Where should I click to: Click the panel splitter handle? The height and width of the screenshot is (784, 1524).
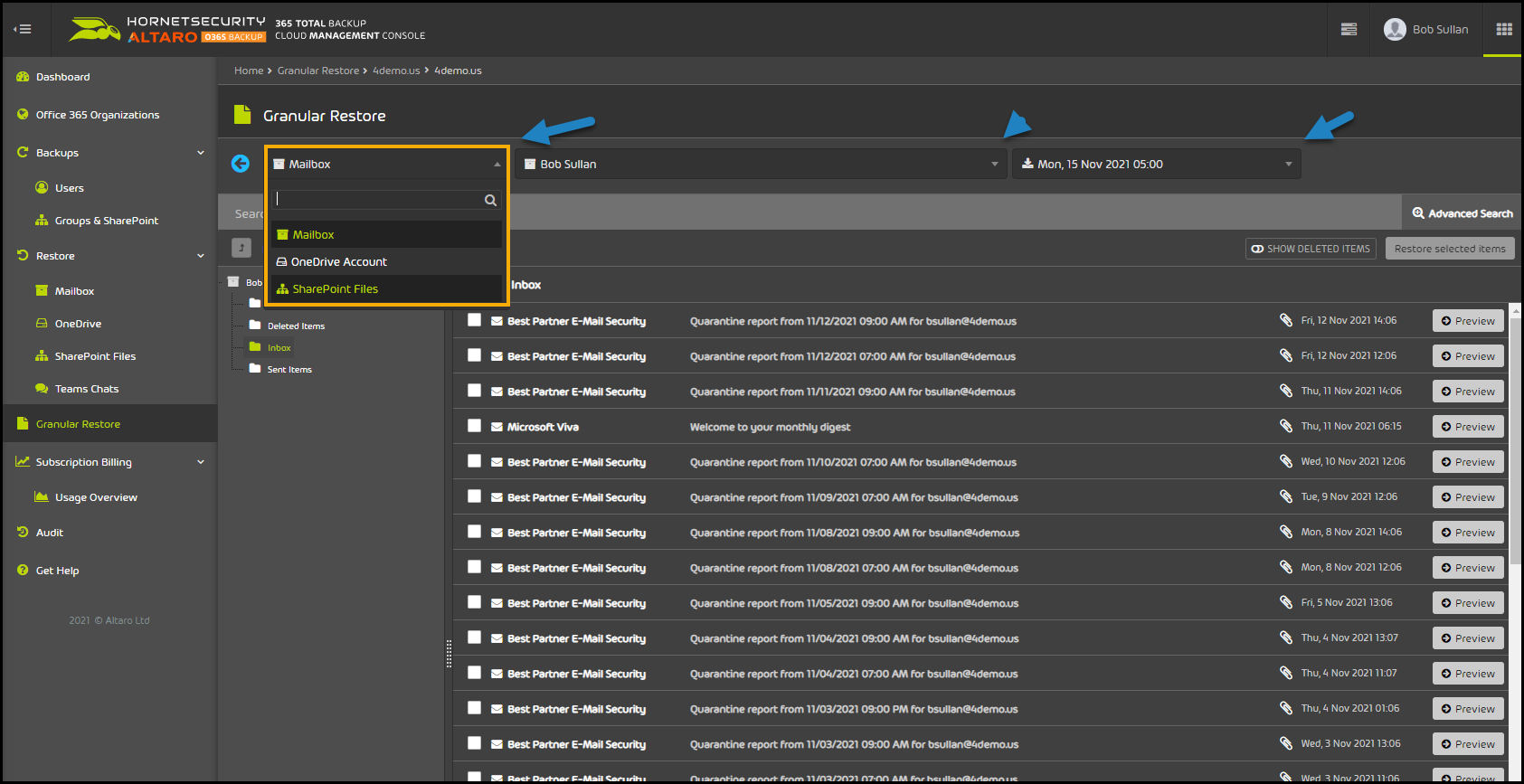tap(449, 654)
